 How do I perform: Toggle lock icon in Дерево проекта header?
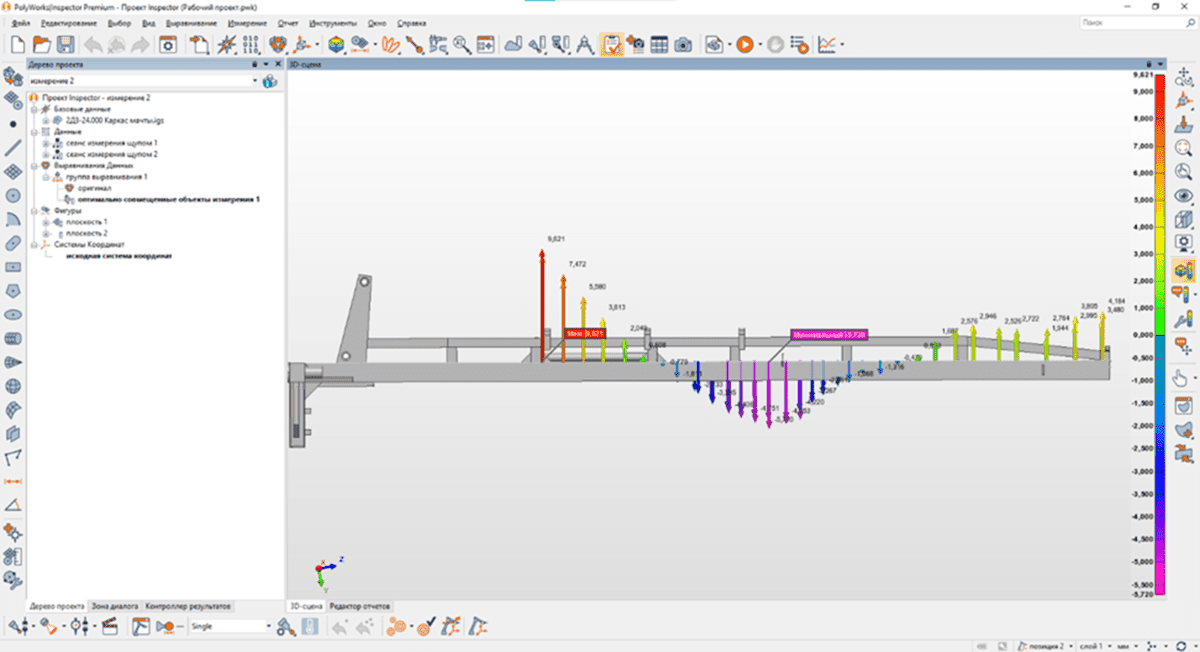coord(255,63)
